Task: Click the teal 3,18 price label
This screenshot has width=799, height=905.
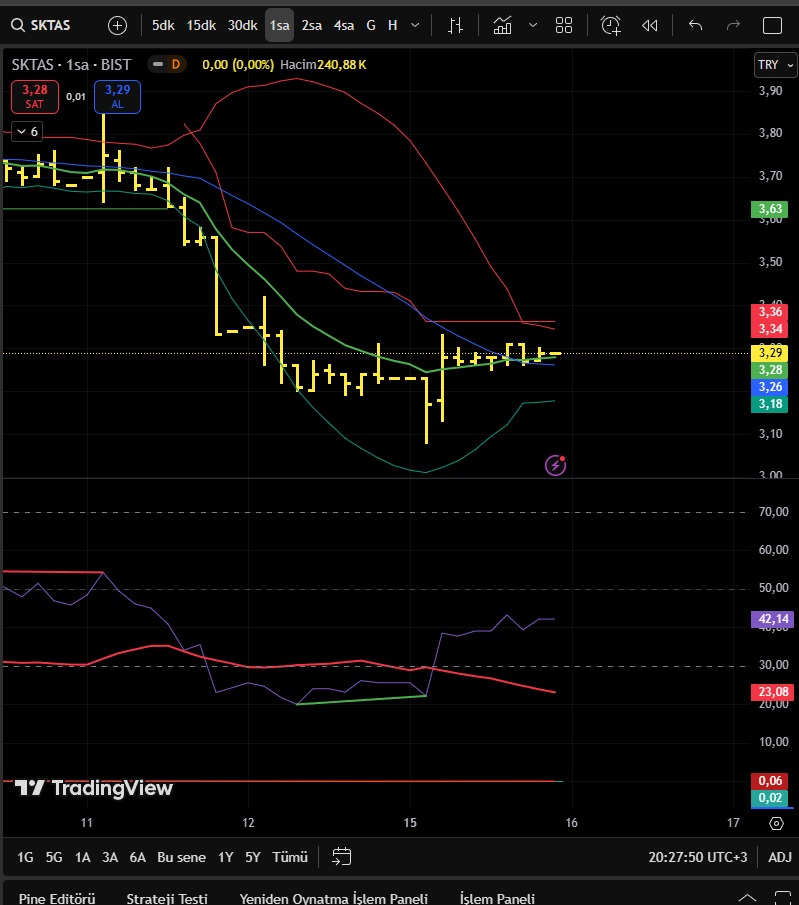Action: (x=770, y=404)
